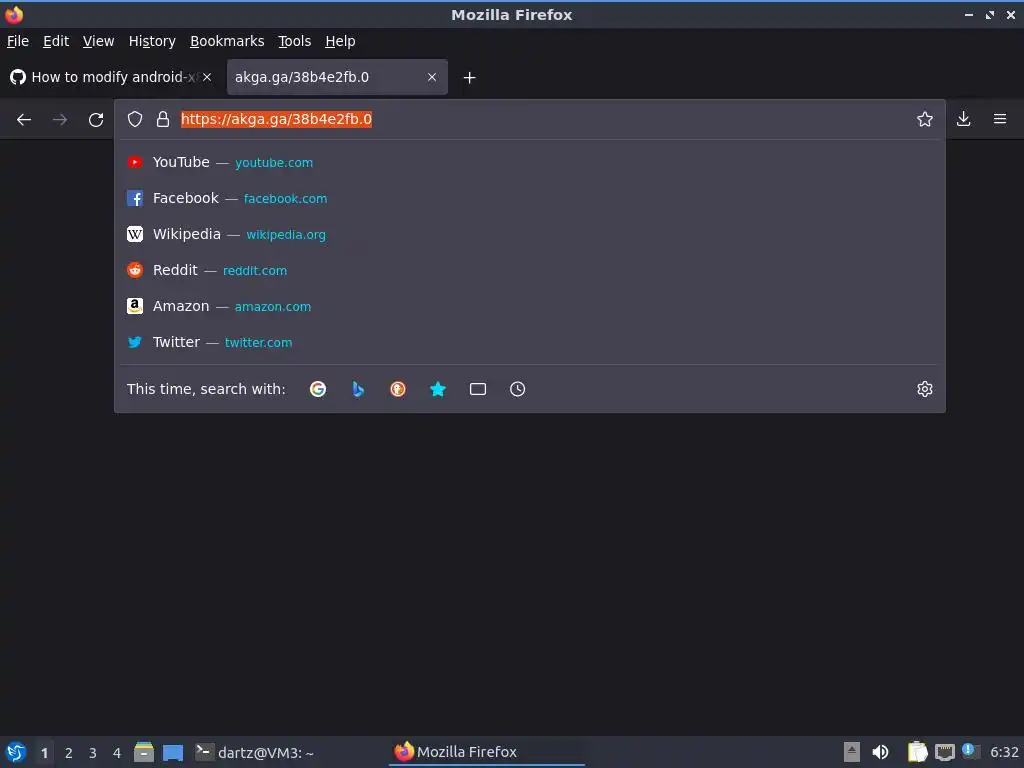Open the Help menu
The height and width of the screenshot is (768, 1024).
click(x=340, y=41)
